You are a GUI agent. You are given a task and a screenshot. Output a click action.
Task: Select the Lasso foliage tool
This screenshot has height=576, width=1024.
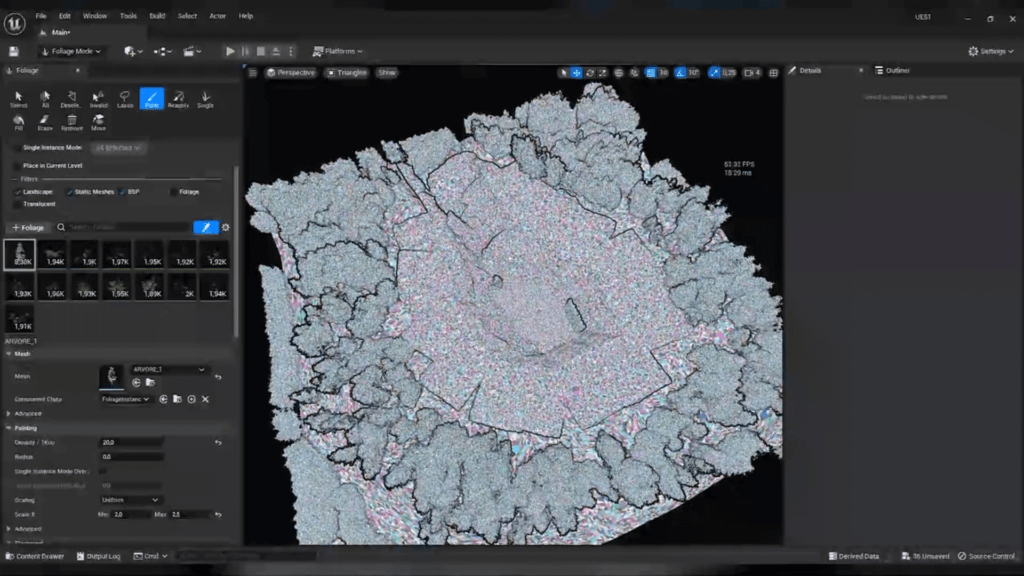coord(125,99)
